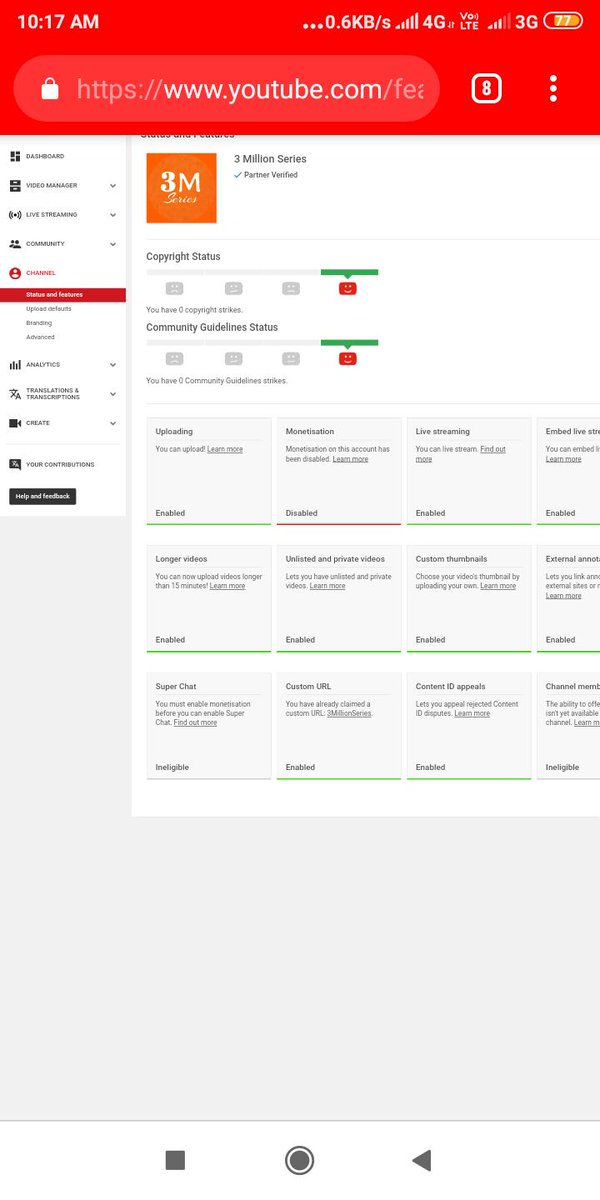Click the 3M Series channel avatar
This screenshot has width=600, height=1200.
(181, 188)
